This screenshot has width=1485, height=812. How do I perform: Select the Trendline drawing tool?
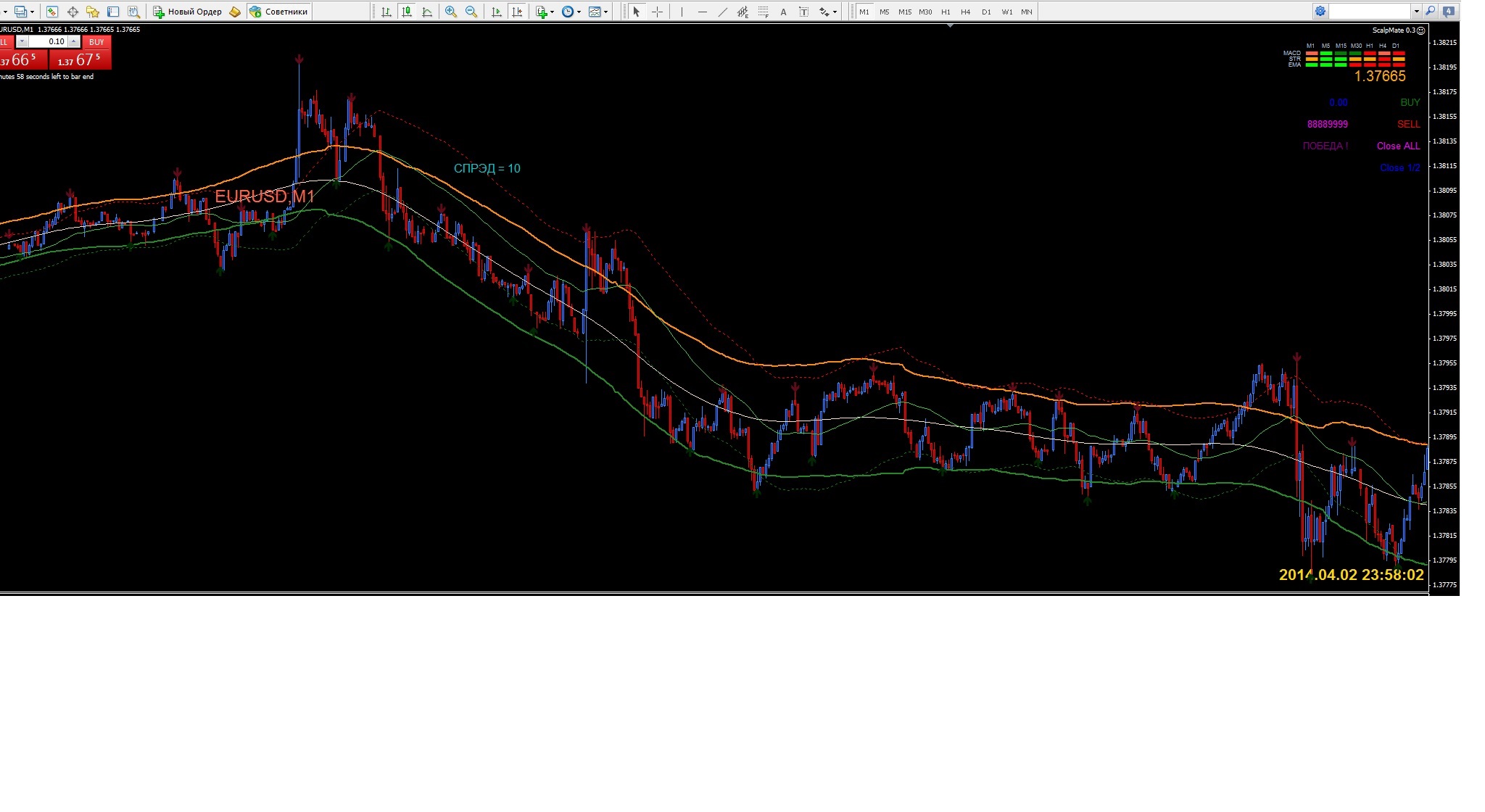coord(722,12)
